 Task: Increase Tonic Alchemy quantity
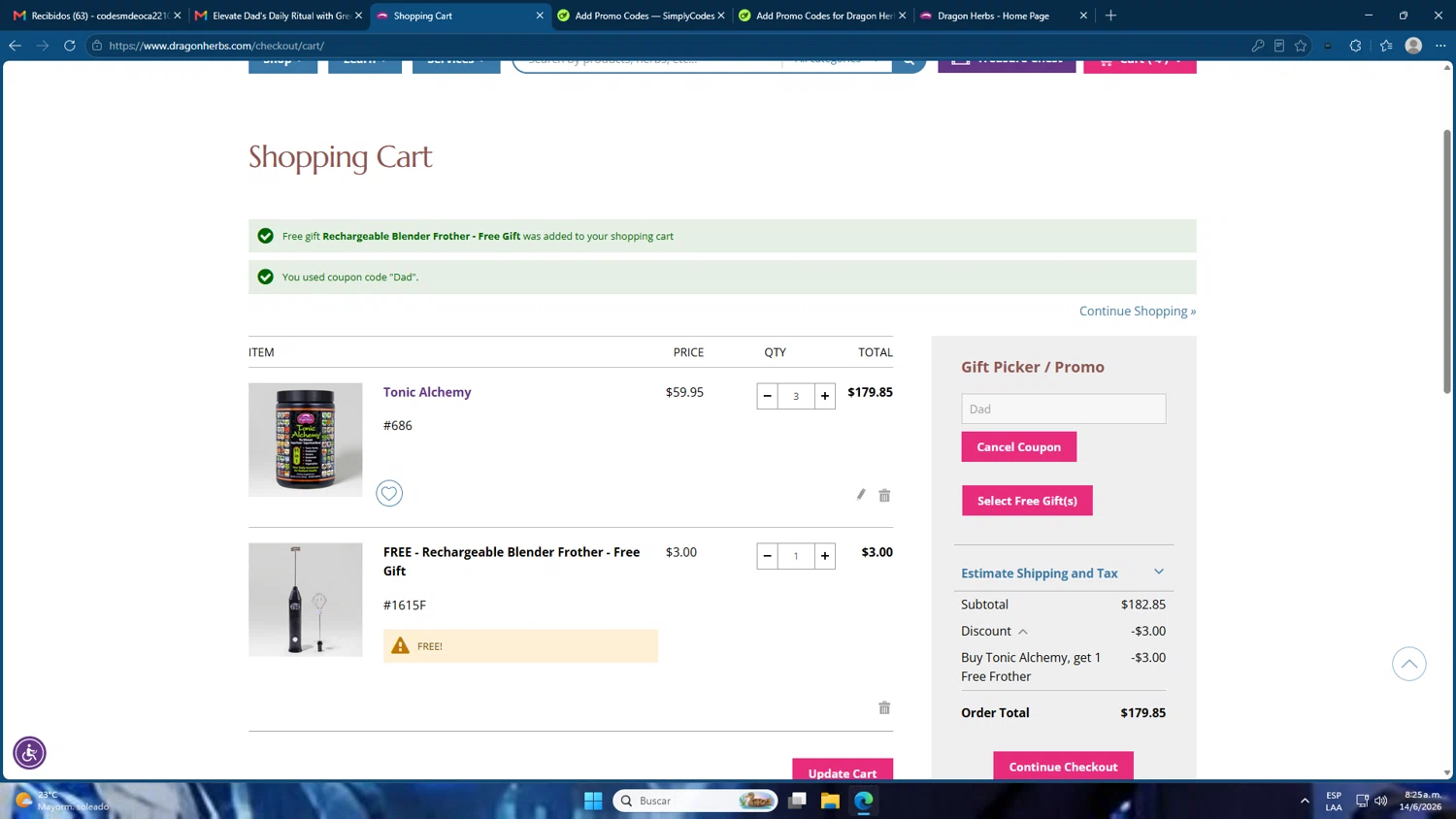825,396
